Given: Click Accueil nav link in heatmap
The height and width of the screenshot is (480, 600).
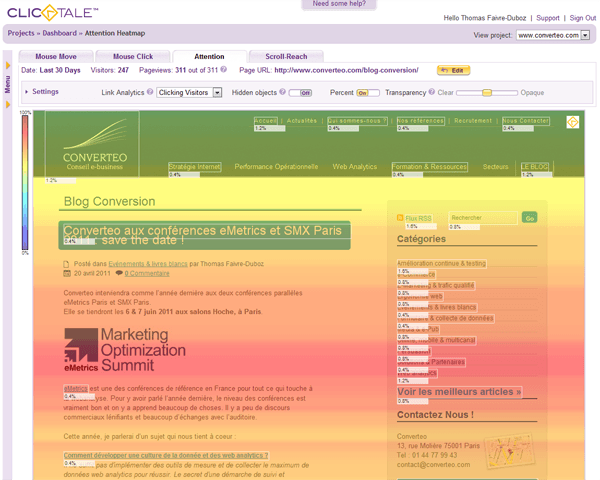Looking at the screenshot, I should click(266, 121).
